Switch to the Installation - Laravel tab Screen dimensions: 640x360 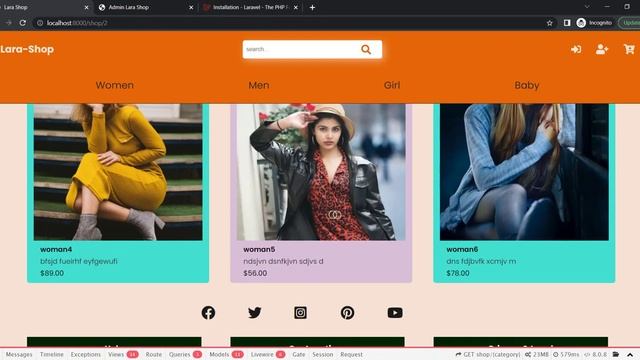[x=251, y=7]
